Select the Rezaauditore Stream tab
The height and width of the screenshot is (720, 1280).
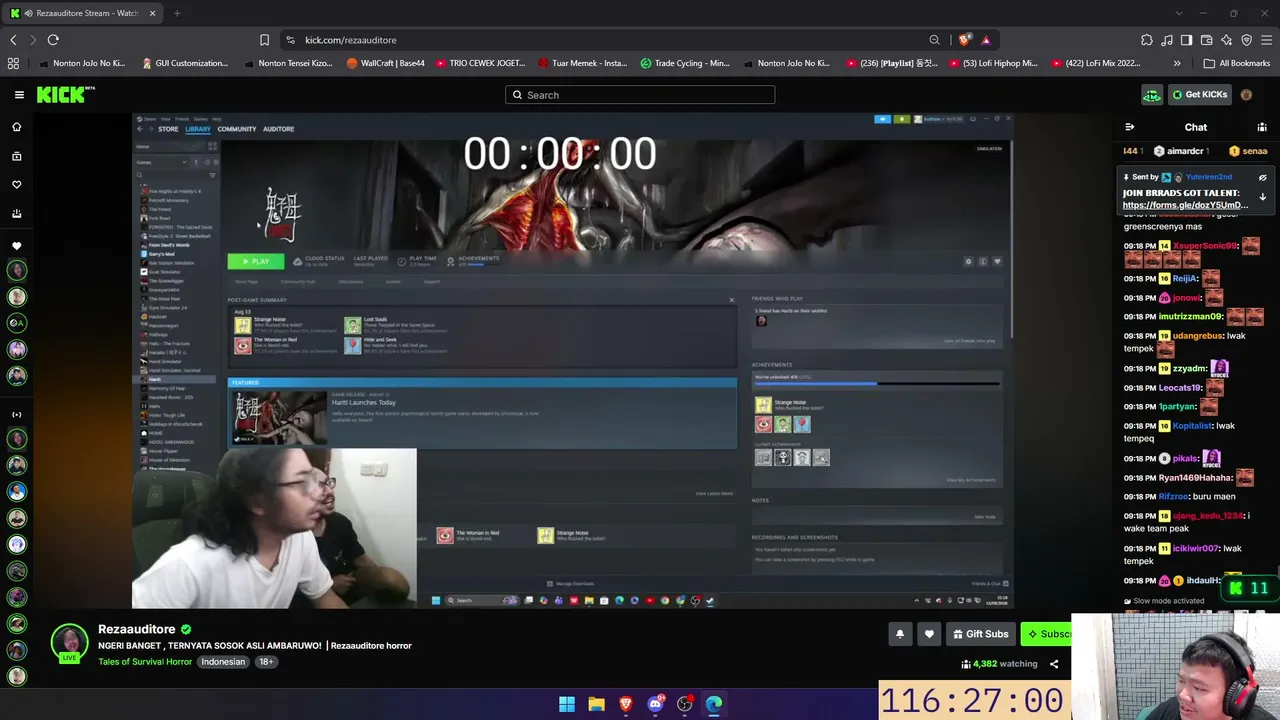coord(84,13)
